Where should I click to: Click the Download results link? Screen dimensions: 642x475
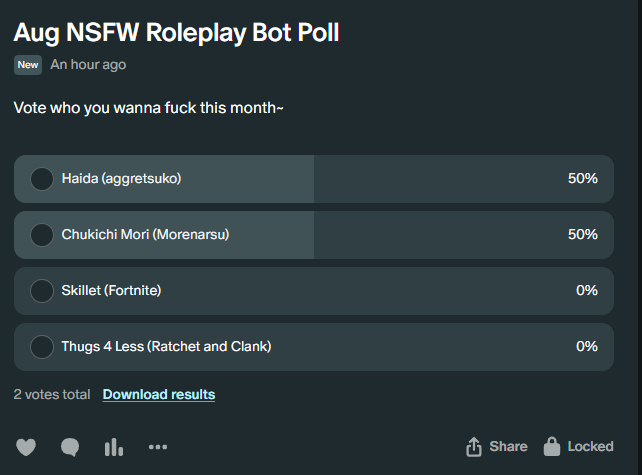click(159, 394)
